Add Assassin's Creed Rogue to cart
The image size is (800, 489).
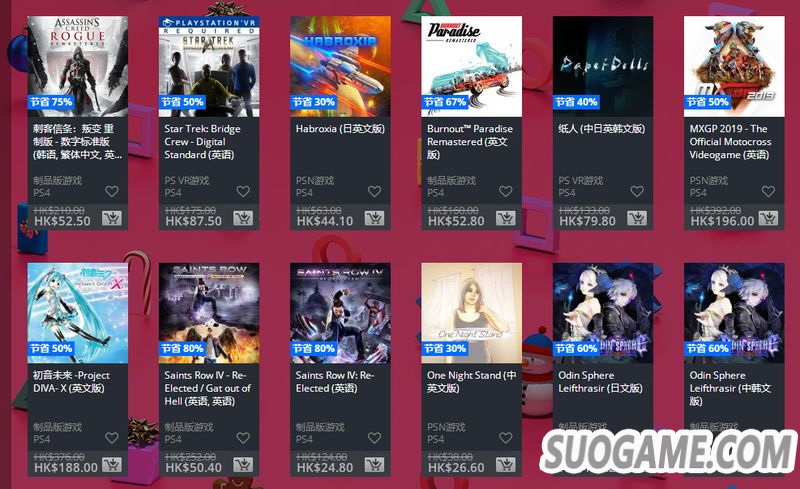[112, 218]
